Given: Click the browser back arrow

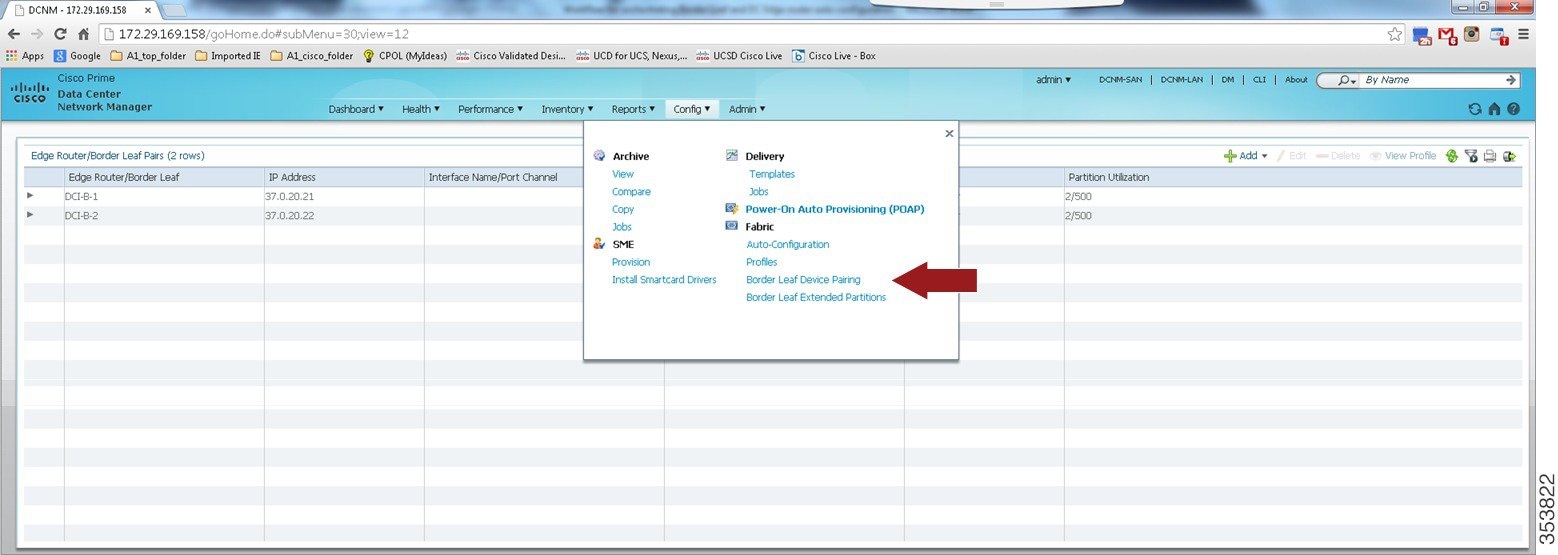Looking at the screenshot, I should pos(14,34).
